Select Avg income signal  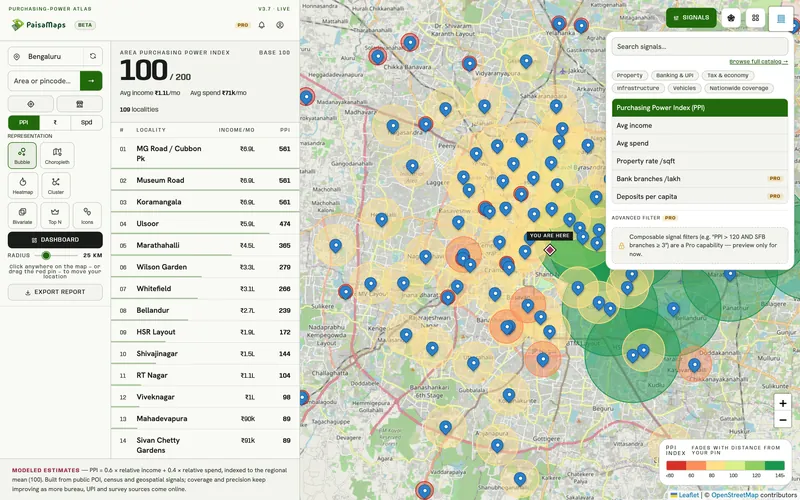pyautogui.click(x=699, y=126)
